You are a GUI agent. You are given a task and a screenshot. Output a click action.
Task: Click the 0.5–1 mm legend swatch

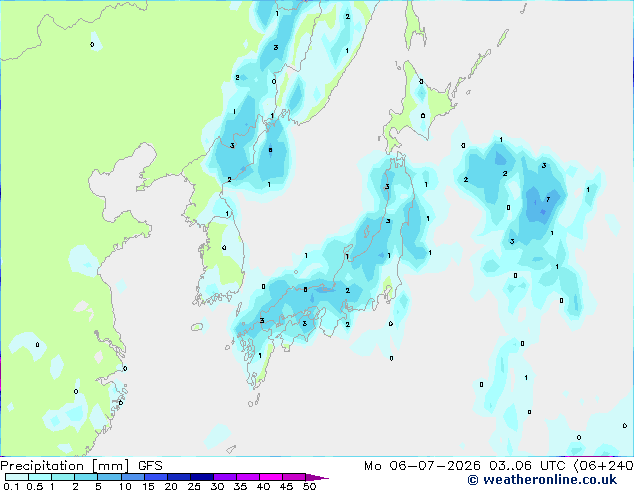click(40, 477)
